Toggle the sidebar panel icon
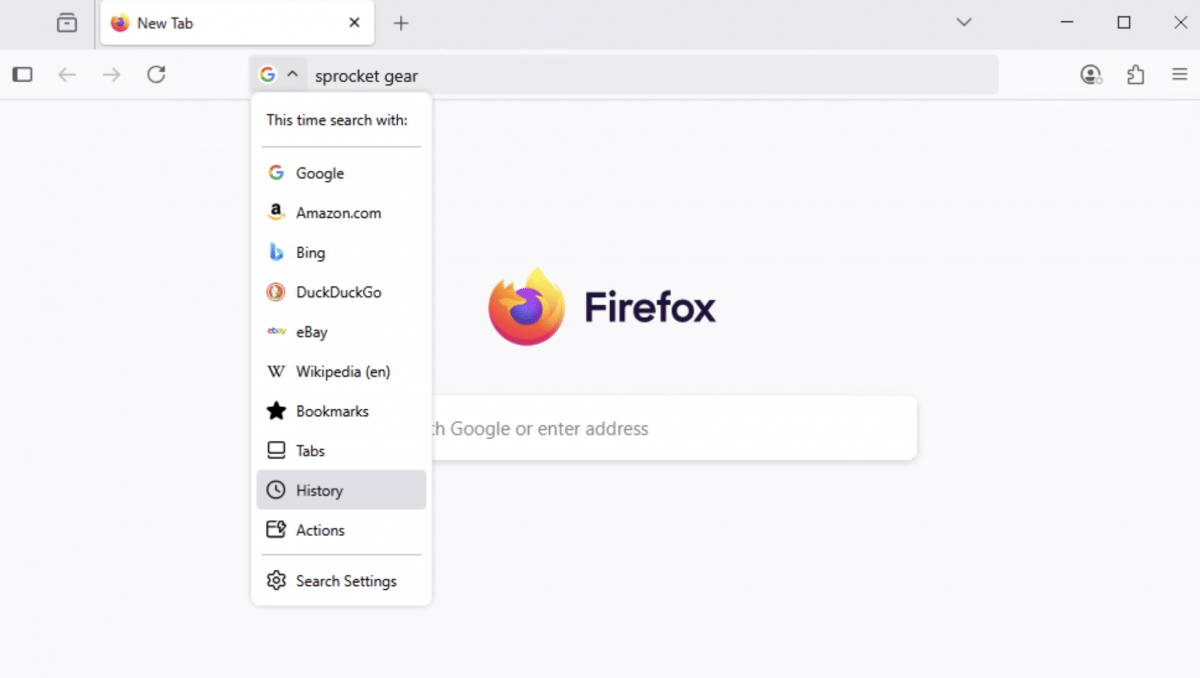Image resolution: width=1200 pixels, height=678 pixels. (23, 74)
